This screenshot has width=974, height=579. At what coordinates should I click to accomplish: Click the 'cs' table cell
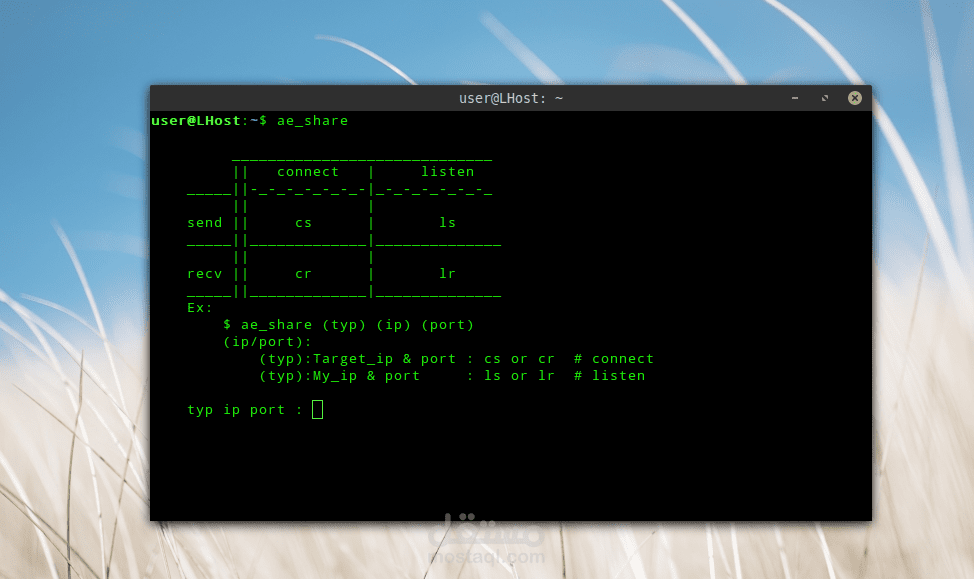(x=303, y=222)
